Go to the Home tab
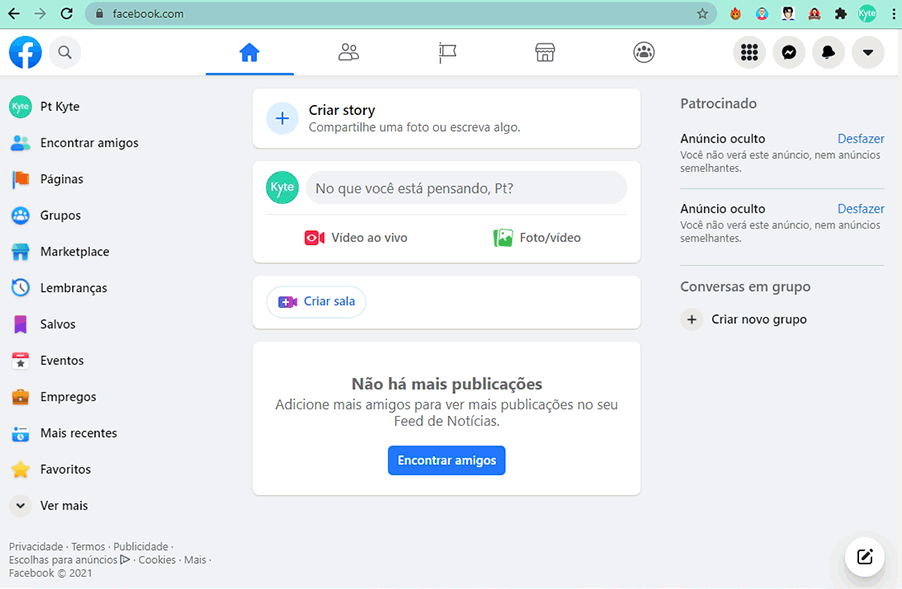 250,52
